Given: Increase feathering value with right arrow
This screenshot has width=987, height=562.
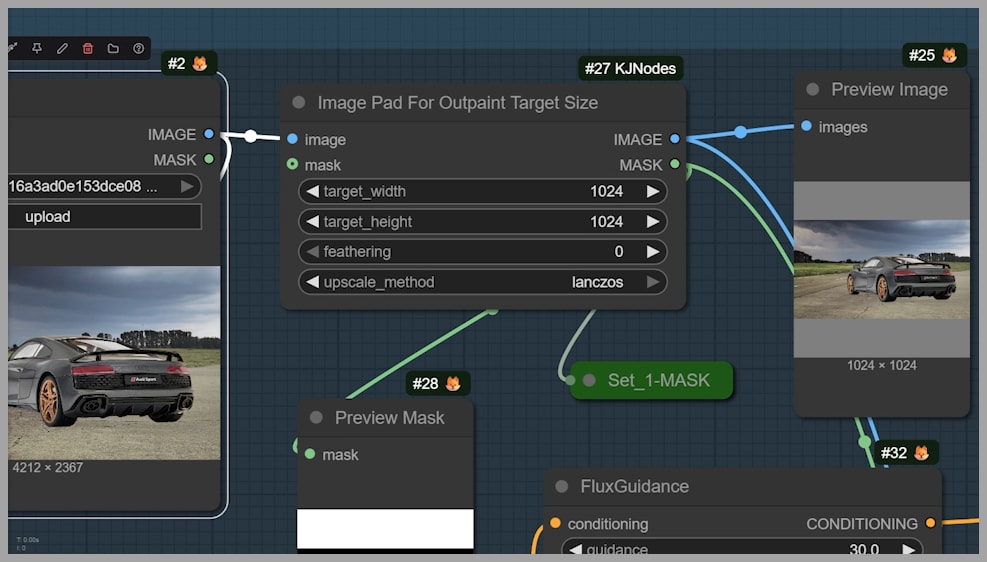Looking at the screenshot, I should click(x=653, y=252).
